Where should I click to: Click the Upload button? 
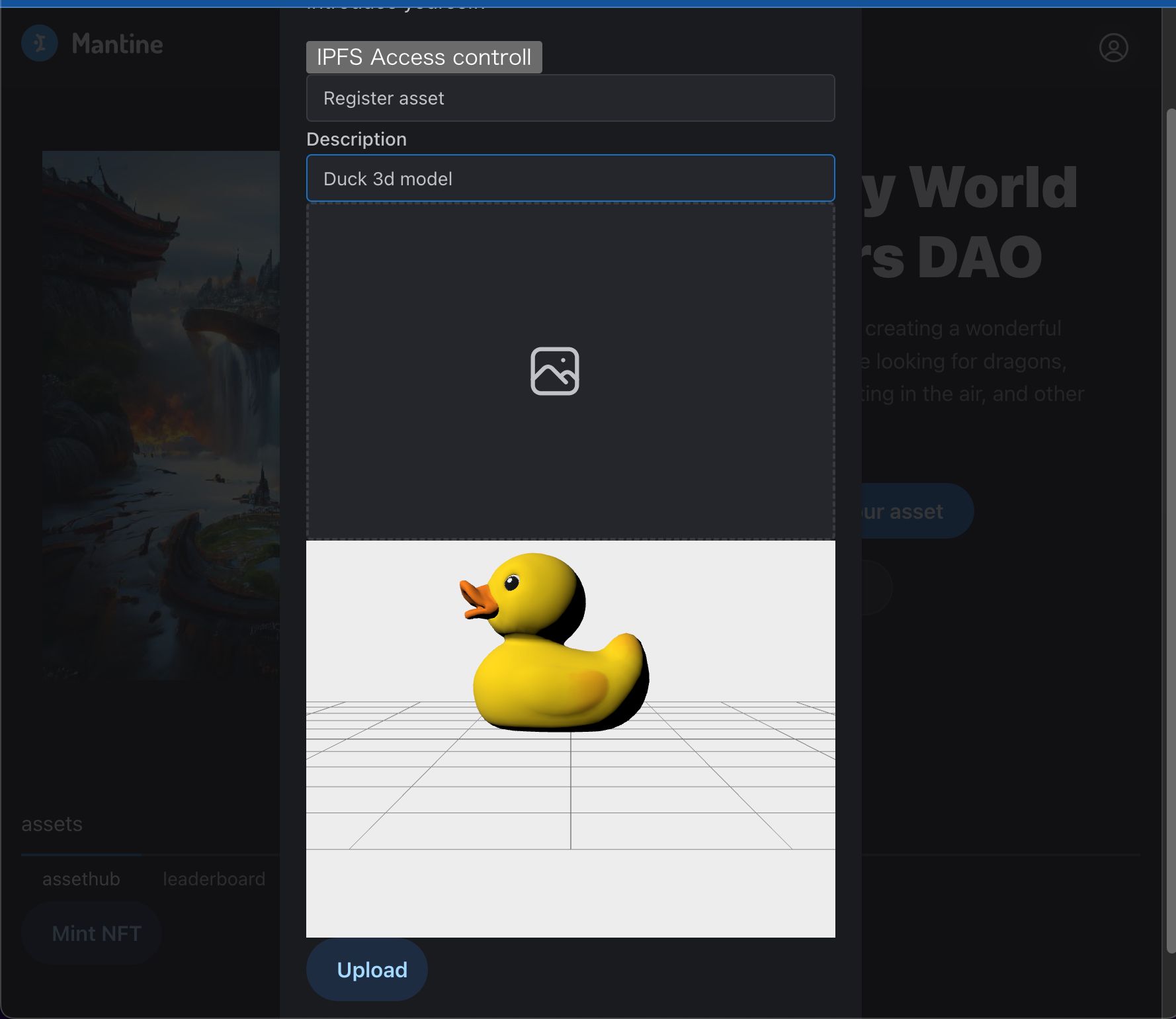[x=366, y=969]
